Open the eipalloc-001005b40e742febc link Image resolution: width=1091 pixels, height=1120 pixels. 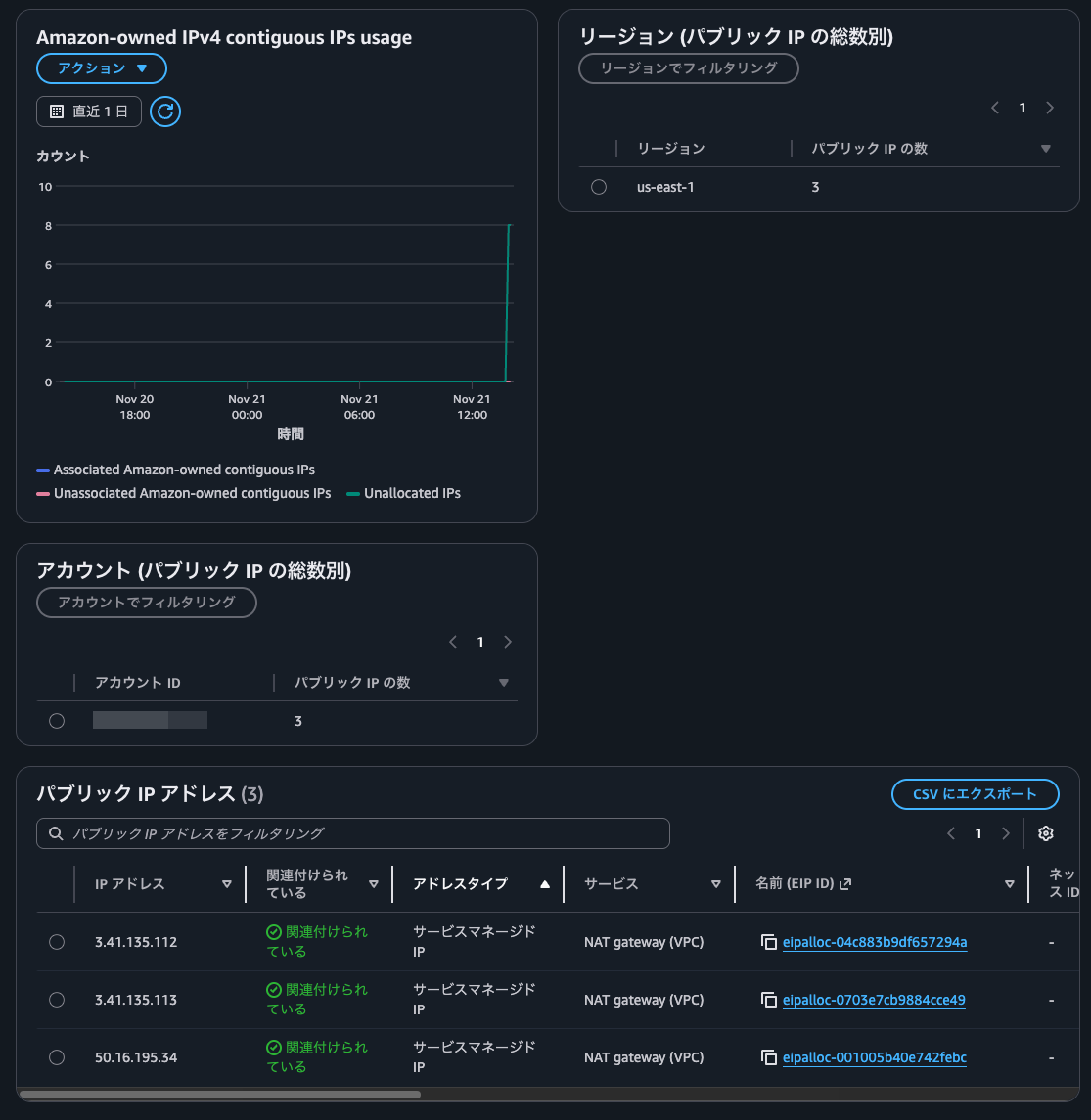(874, 1056)
